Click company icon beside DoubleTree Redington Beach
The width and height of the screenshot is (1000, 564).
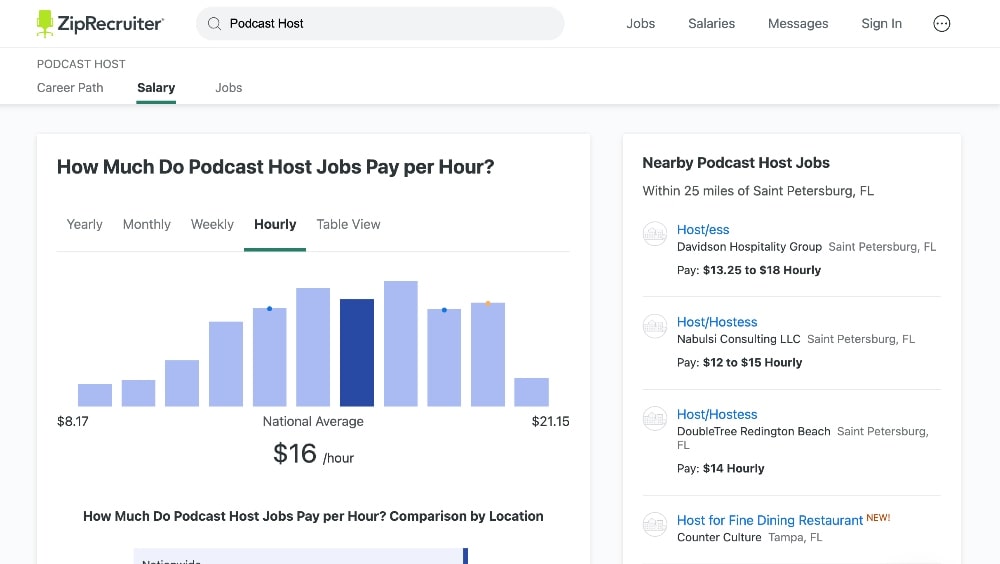click(654, 419)
